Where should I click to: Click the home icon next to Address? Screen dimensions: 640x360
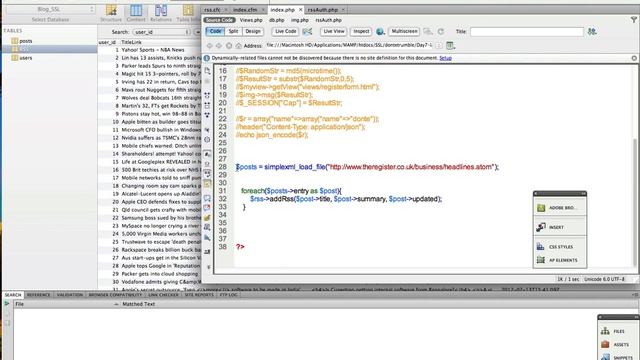pyautogui.click(x=238, y=46)
